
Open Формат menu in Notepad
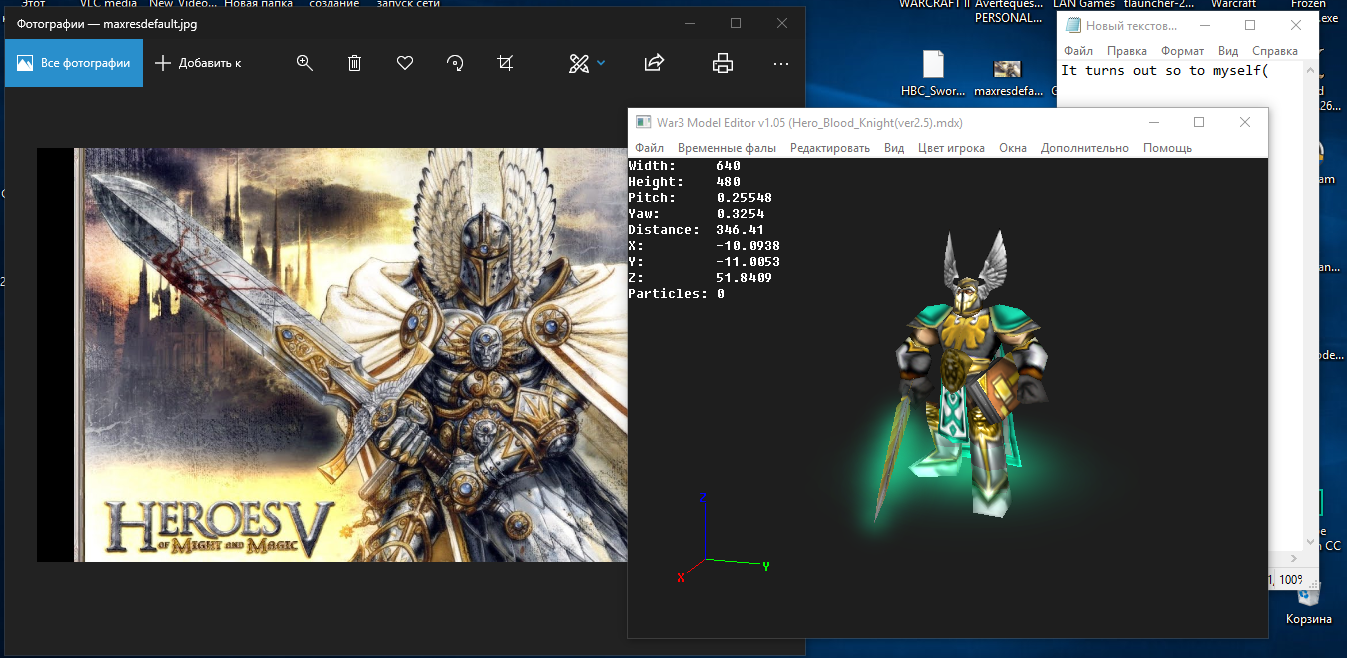(1183, 51)
